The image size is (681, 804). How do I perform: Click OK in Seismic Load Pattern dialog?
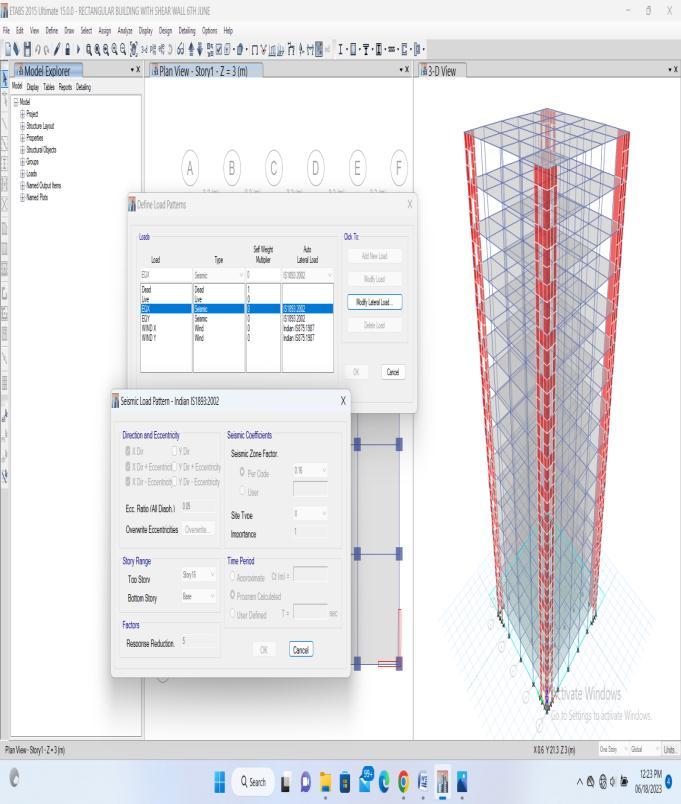264,650
